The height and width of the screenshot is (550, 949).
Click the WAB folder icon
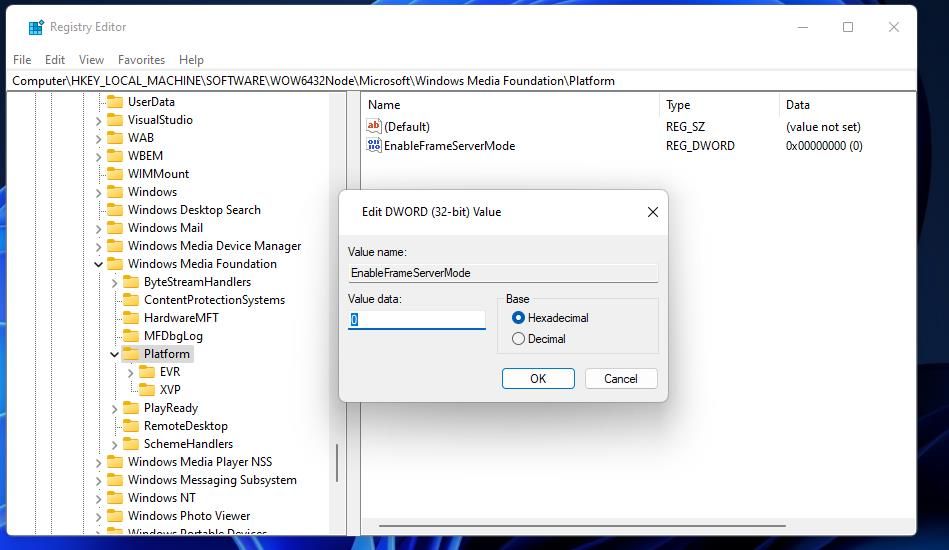click(115, 137)
